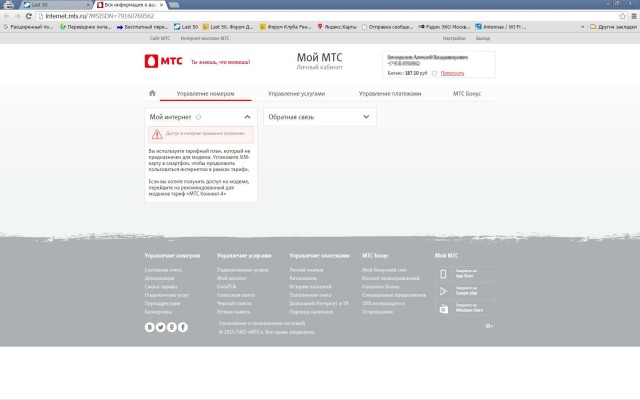The image size is (640, 400).
Task: Click warning triangle icon in alert
Action: [157, 134]
